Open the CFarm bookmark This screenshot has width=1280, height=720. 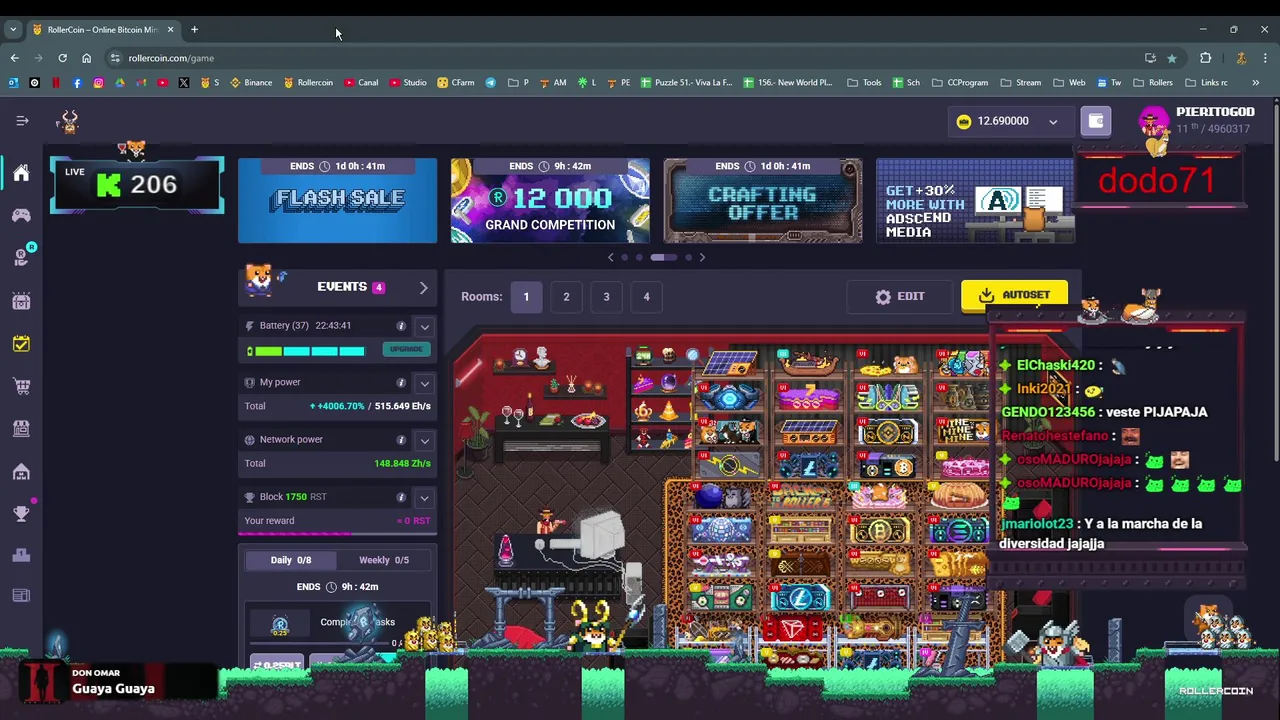(x=456, y=82)
